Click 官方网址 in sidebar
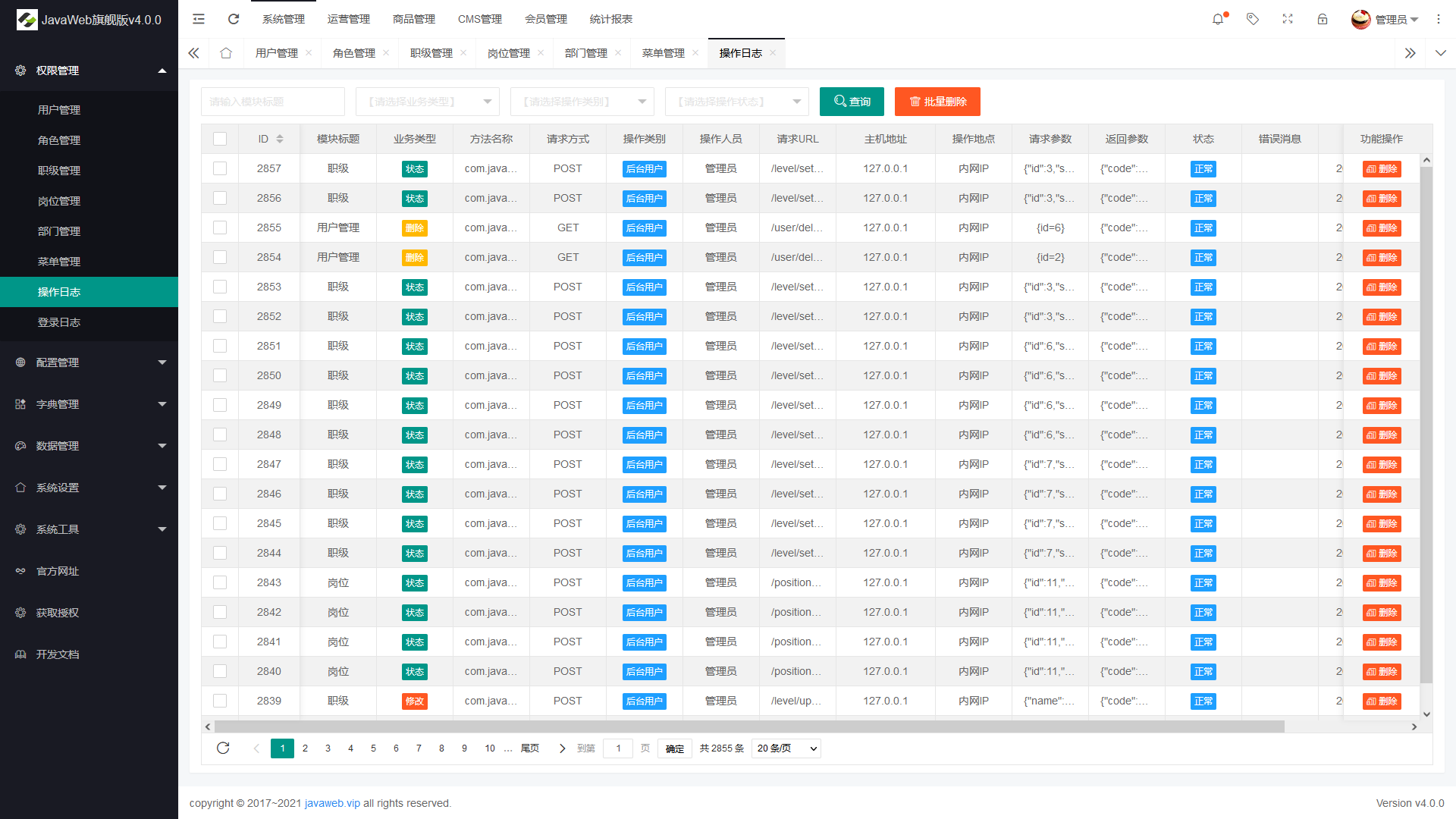 point(58,571)
